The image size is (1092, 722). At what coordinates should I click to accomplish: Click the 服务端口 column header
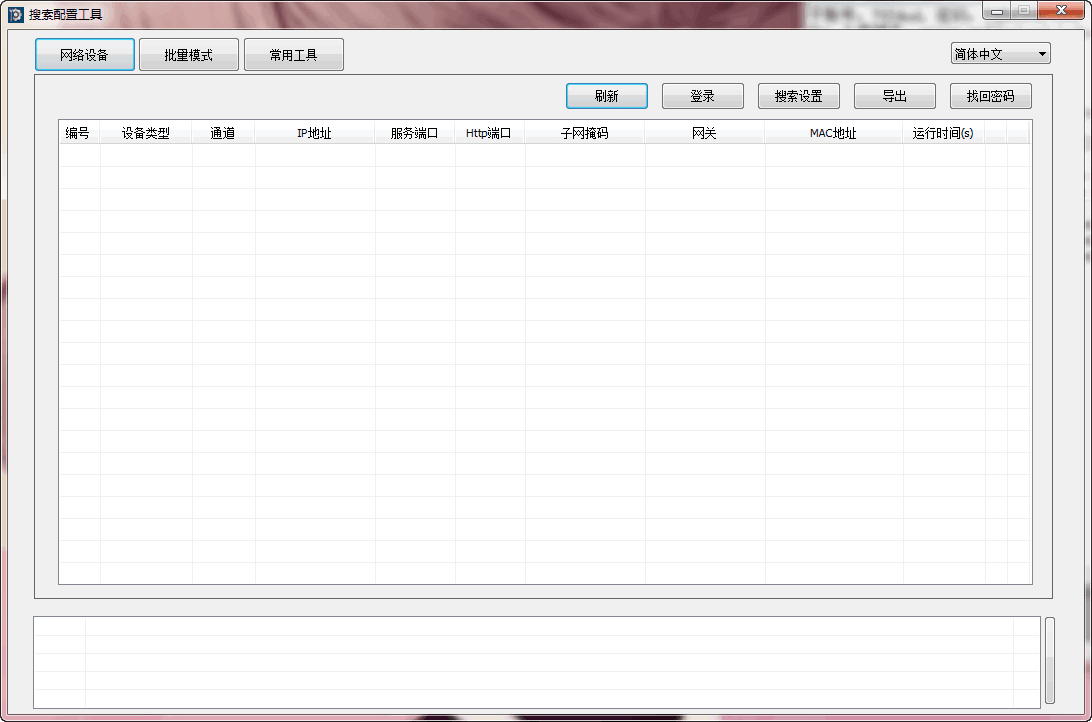414,132
